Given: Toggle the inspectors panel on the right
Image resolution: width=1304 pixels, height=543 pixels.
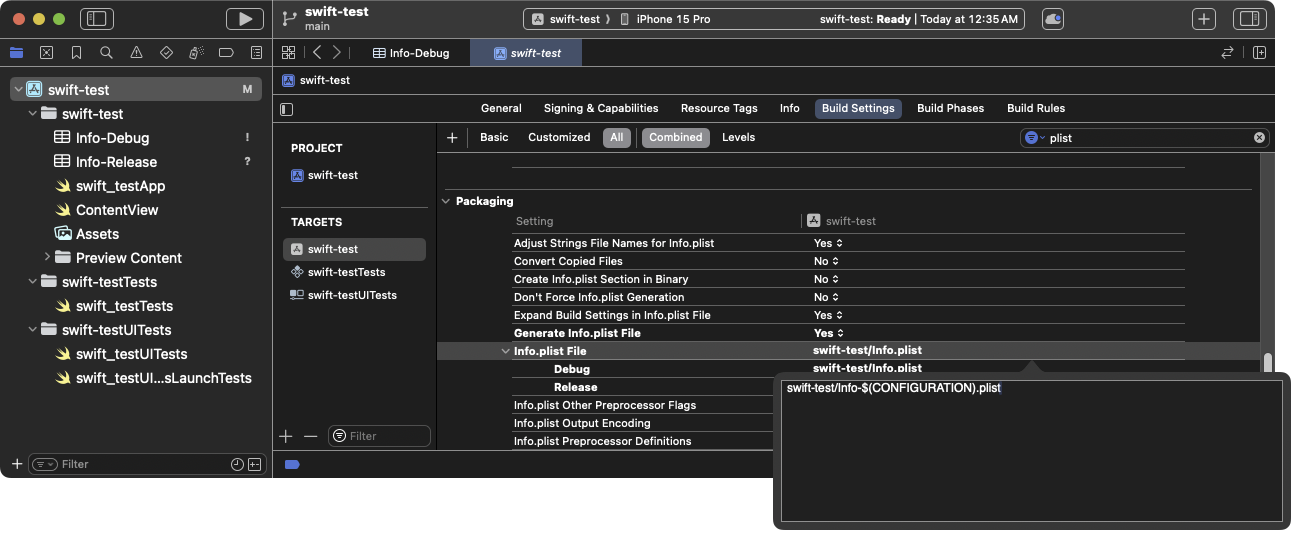Looking at the screenshot, I should pyautogui.click(x=1249, y=18).
